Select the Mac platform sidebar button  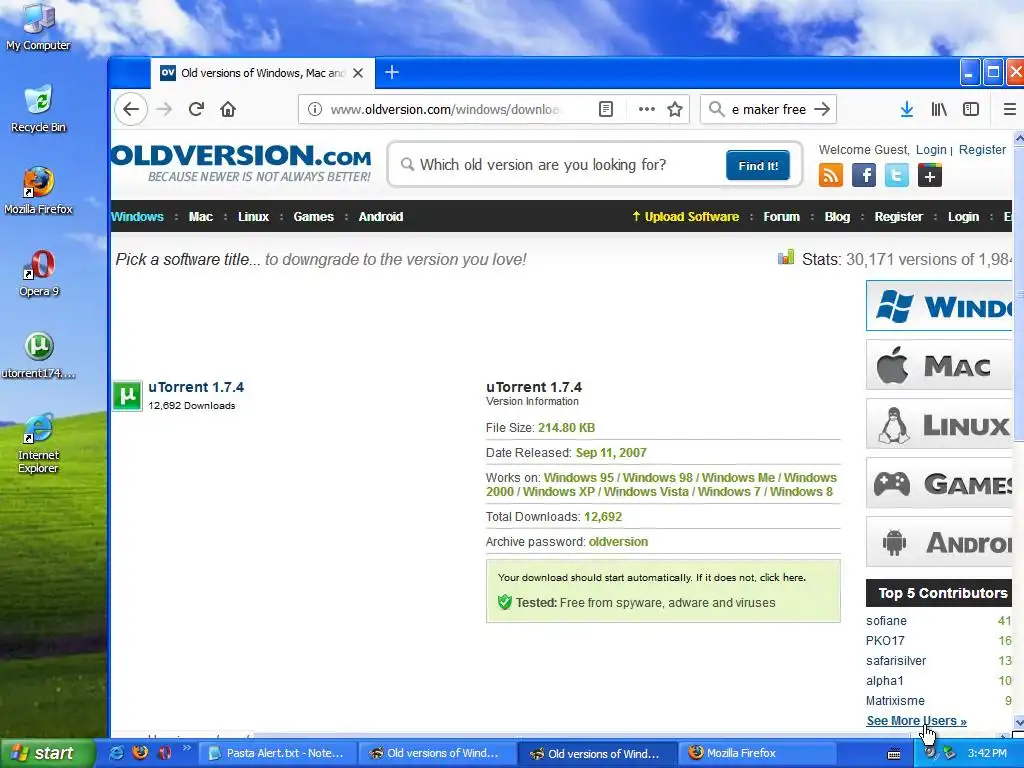(939, 365)
